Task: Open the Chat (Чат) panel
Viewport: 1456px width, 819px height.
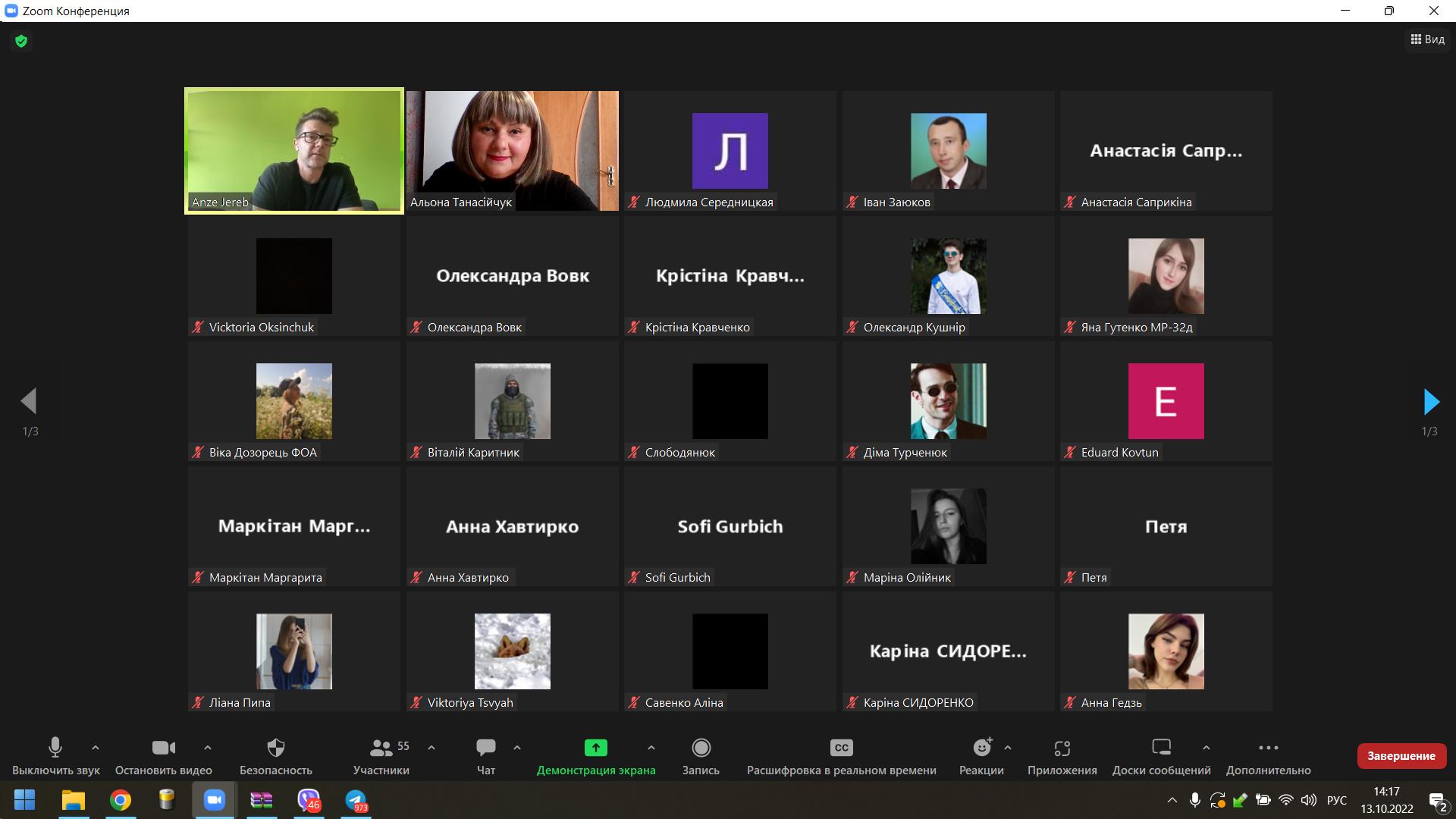Action: click(485, 748)
